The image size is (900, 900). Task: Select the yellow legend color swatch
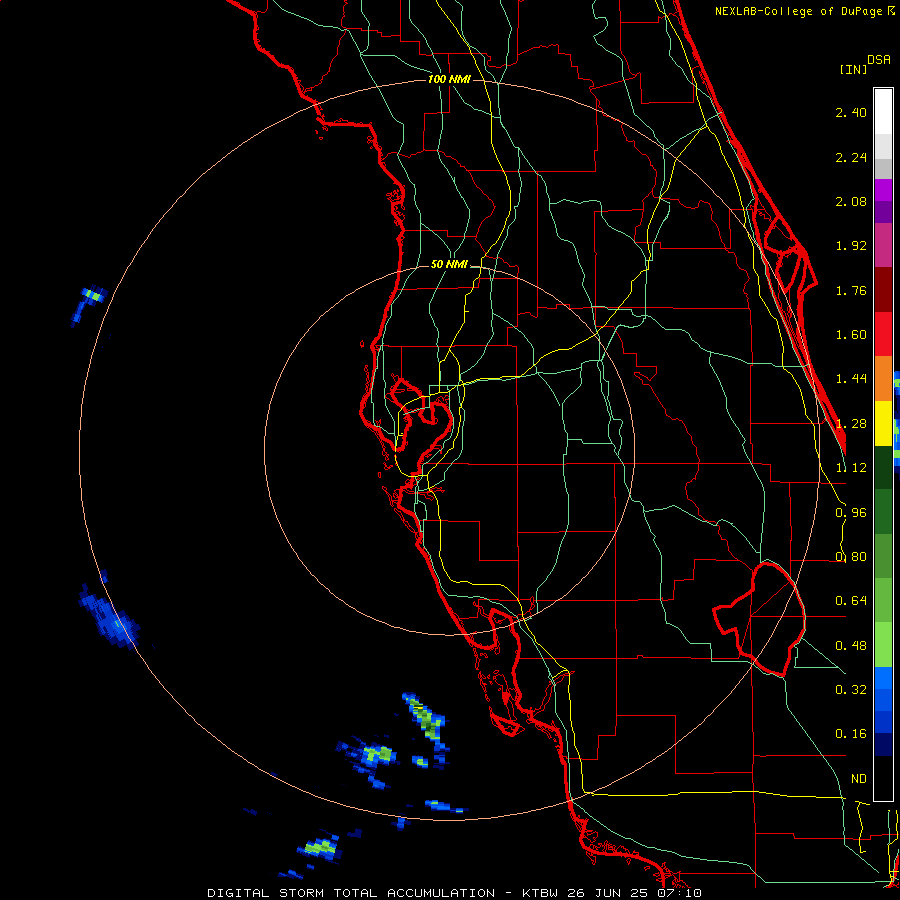click(x=883, y=423)
